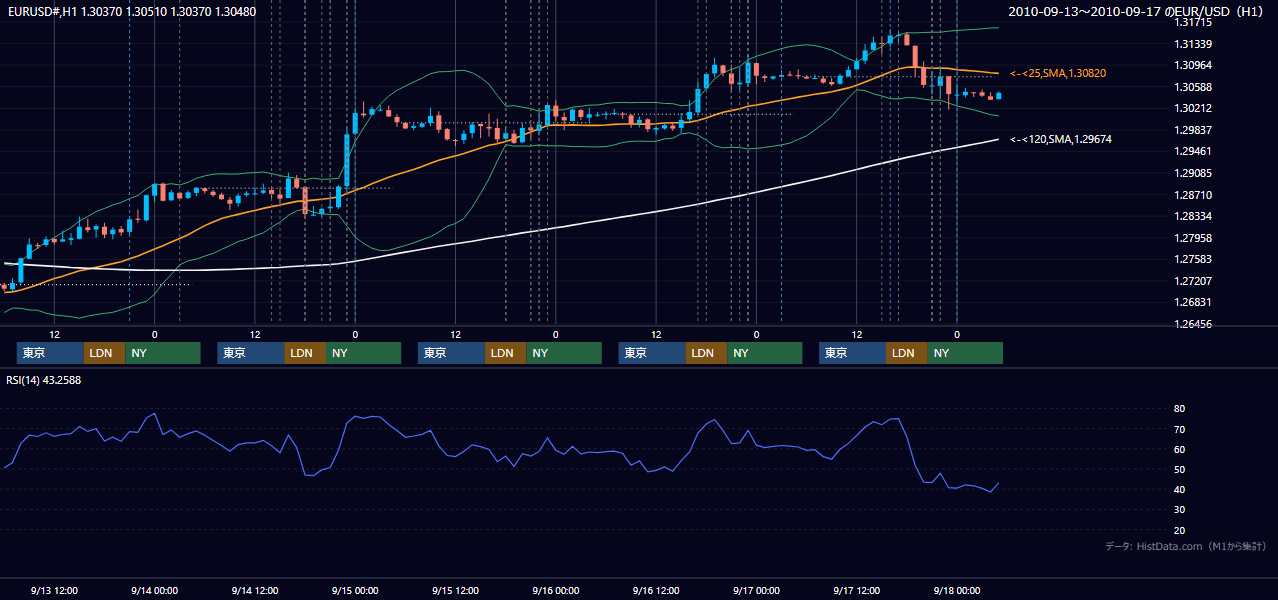Select the RSI(14) 43.2588 indicator label
The height and width of the screenshot is (600, 1278).
pyautogui.click(x=44, y=380)
